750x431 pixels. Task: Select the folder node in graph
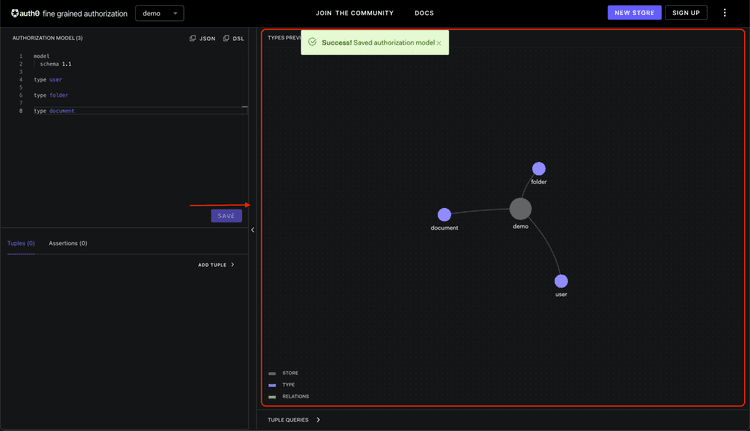[x=539, y=169]
